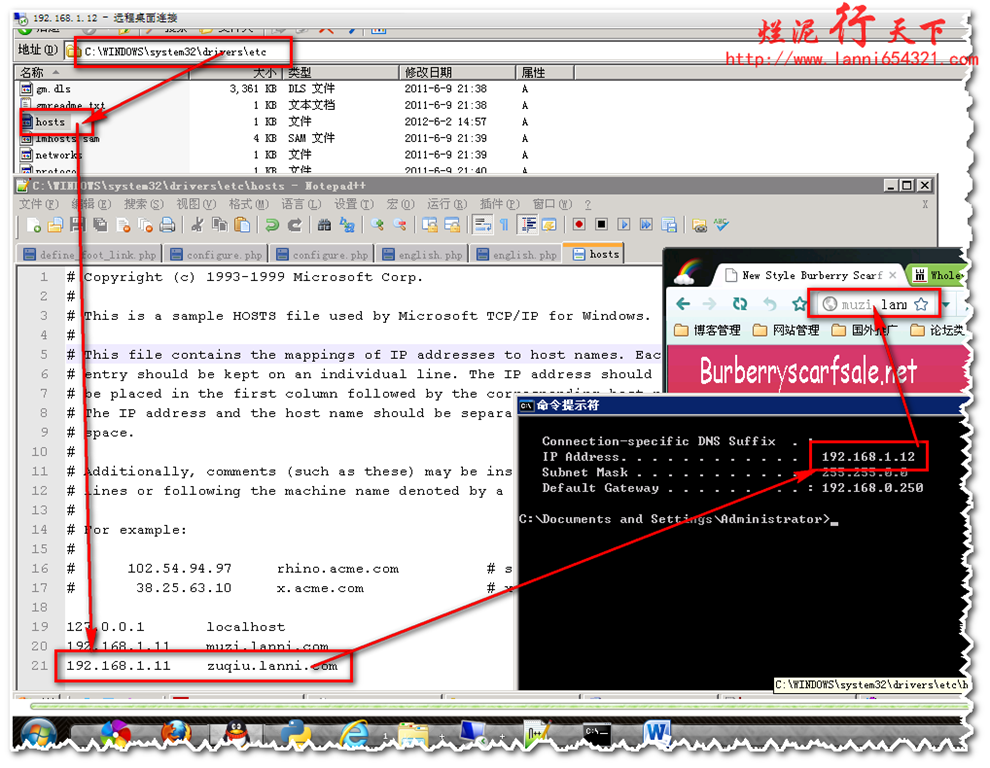Click the Copy icon in Notepad++ toolbar

pyautogui.click(x=220, y=225)
